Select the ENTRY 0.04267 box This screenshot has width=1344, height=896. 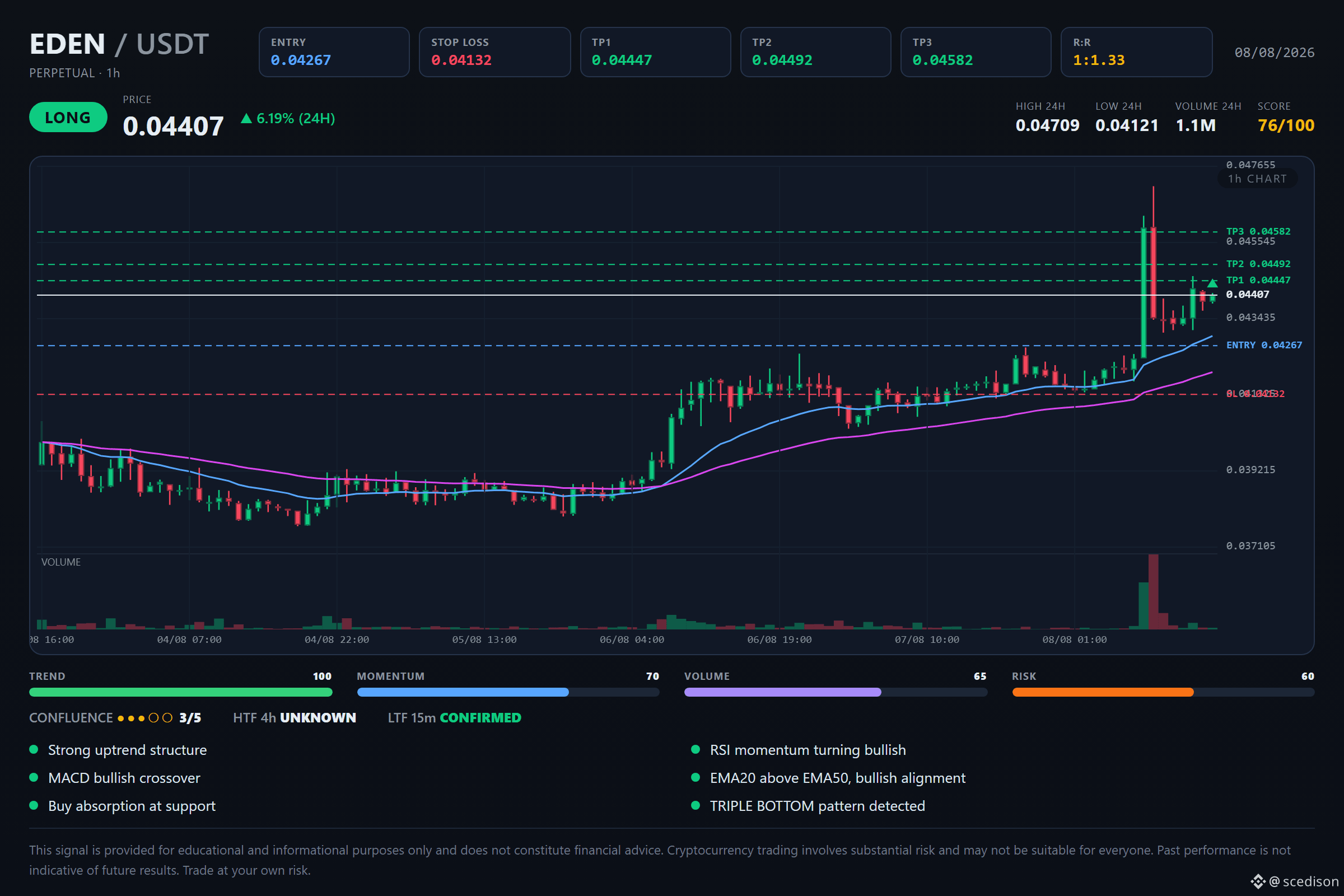pos(334,52)
